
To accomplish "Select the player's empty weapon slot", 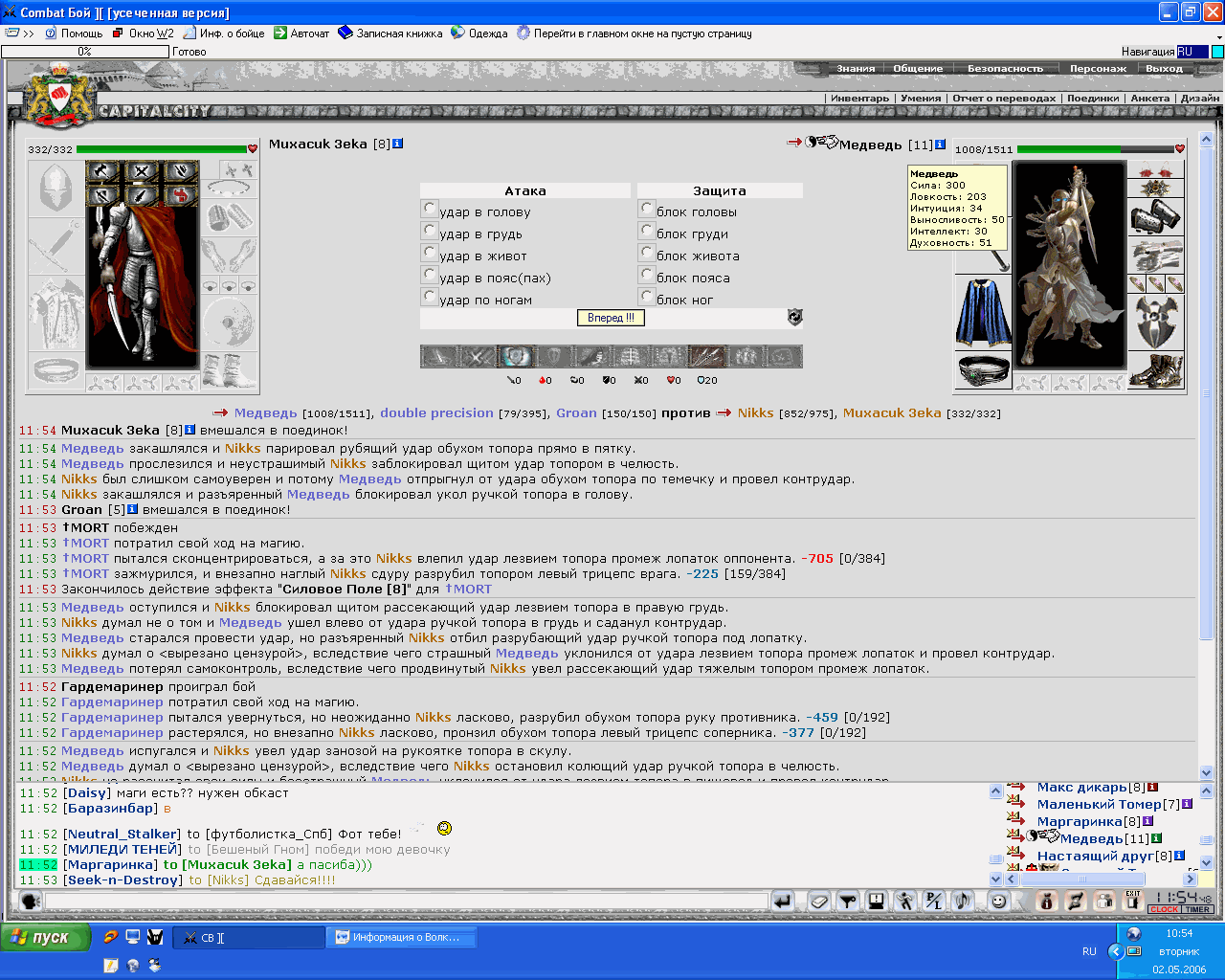I will pyautogui.click(x=56, y=246).
